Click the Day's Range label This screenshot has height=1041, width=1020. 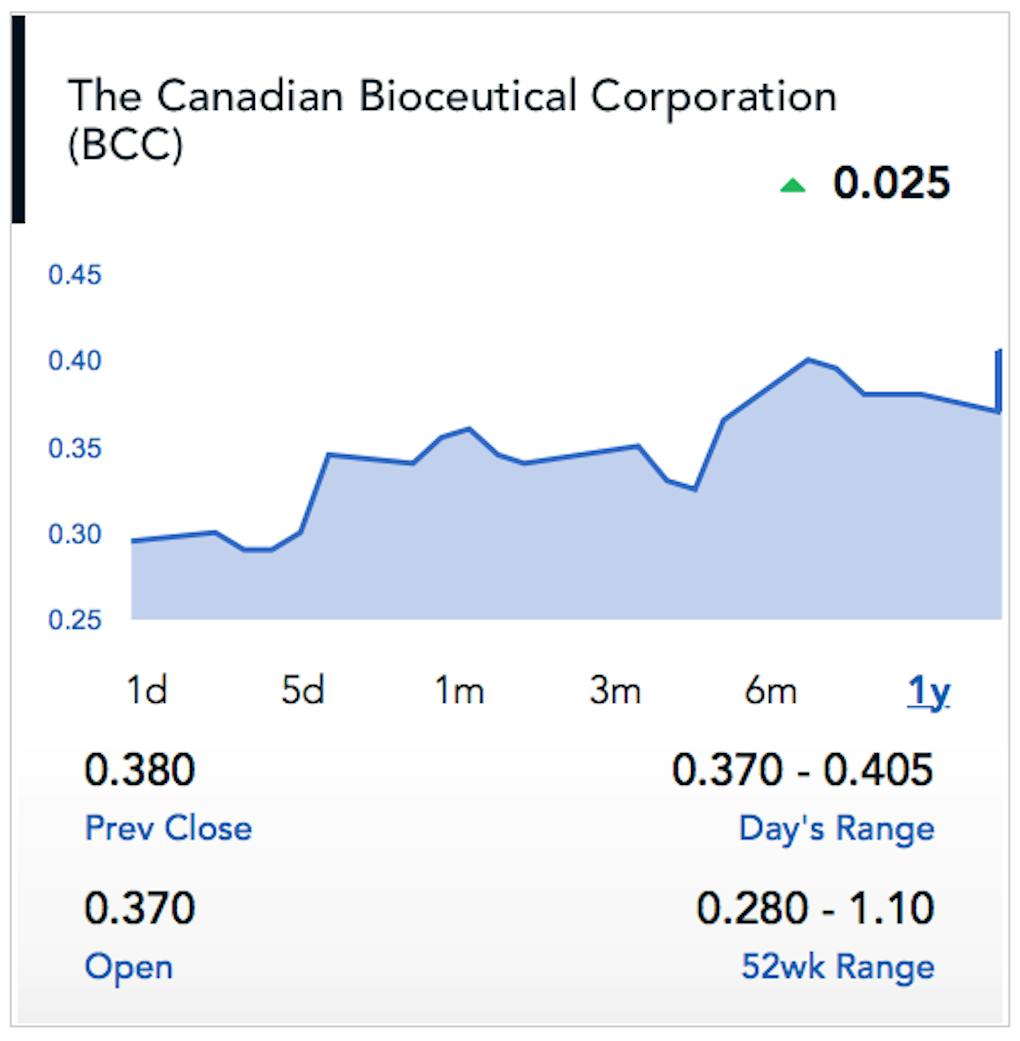point(836,828)
